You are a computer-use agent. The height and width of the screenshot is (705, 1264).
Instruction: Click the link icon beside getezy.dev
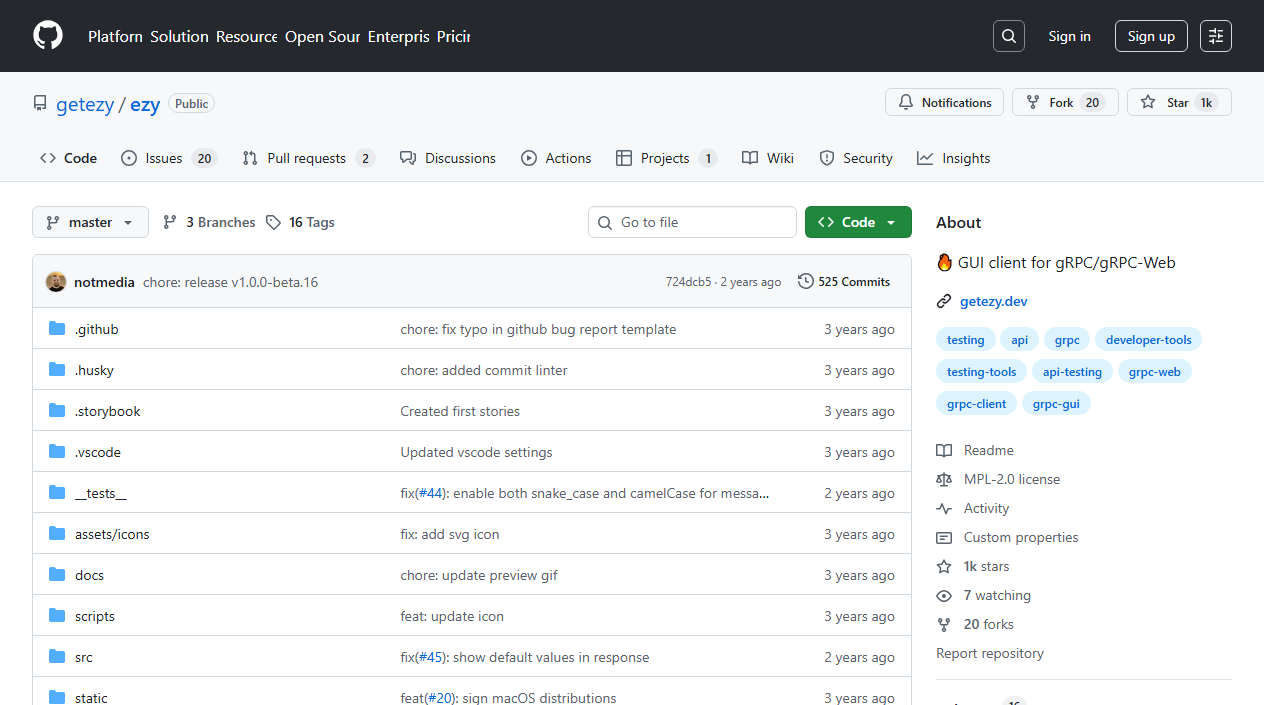tap(944, 301)
